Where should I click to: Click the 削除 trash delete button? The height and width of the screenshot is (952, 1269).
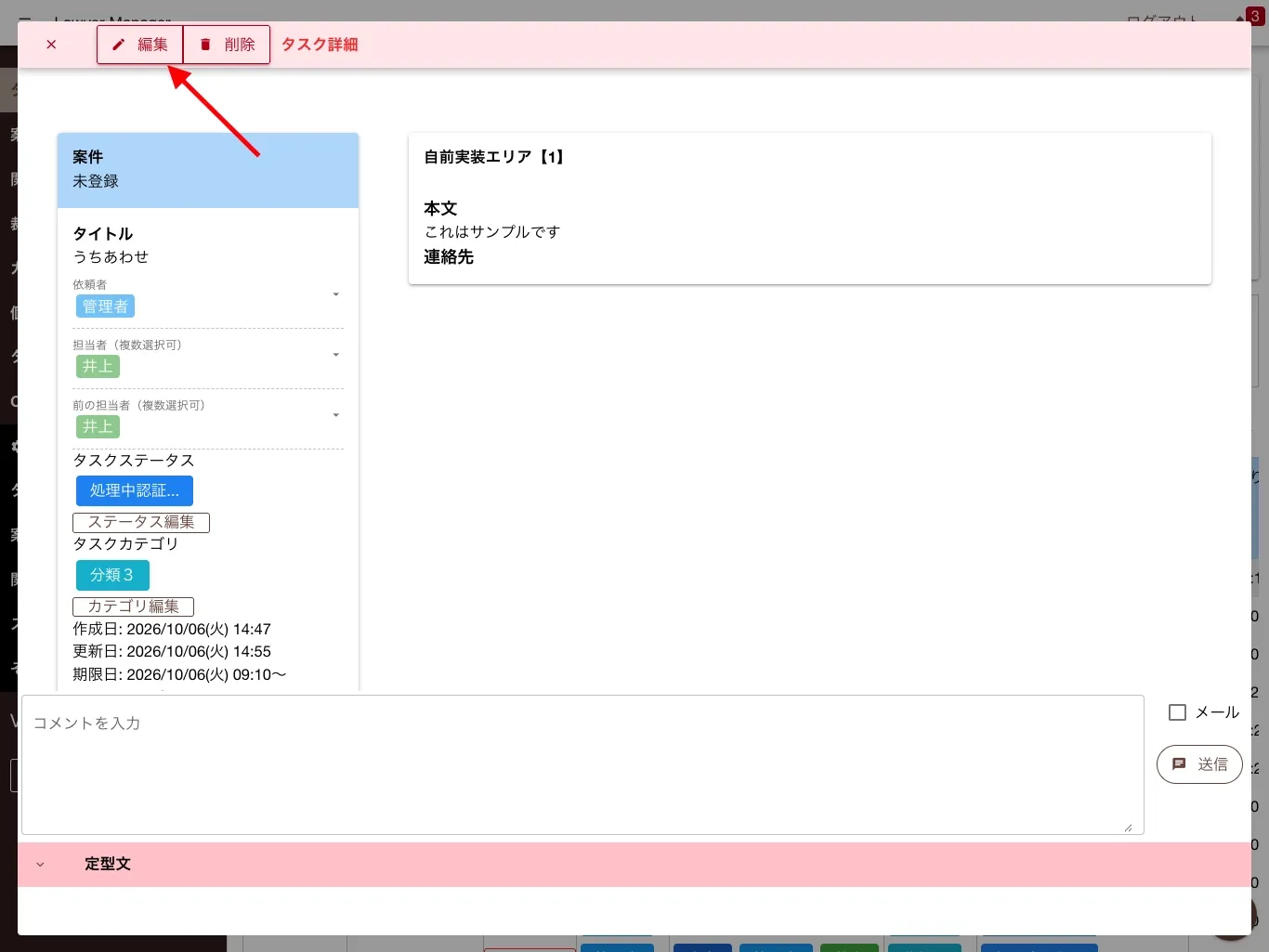pos(227,45)
